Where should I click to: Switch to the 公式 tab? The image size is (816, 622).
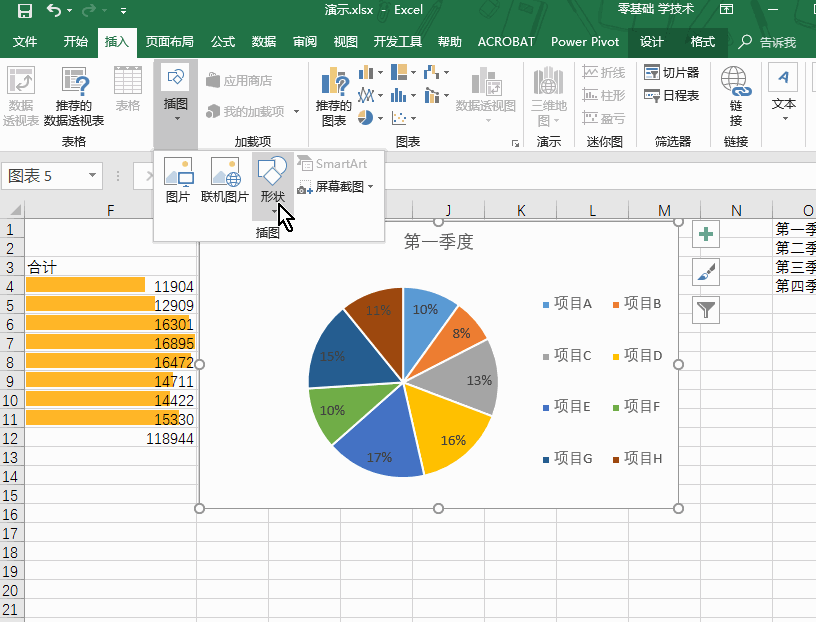(x=223, y=42)
